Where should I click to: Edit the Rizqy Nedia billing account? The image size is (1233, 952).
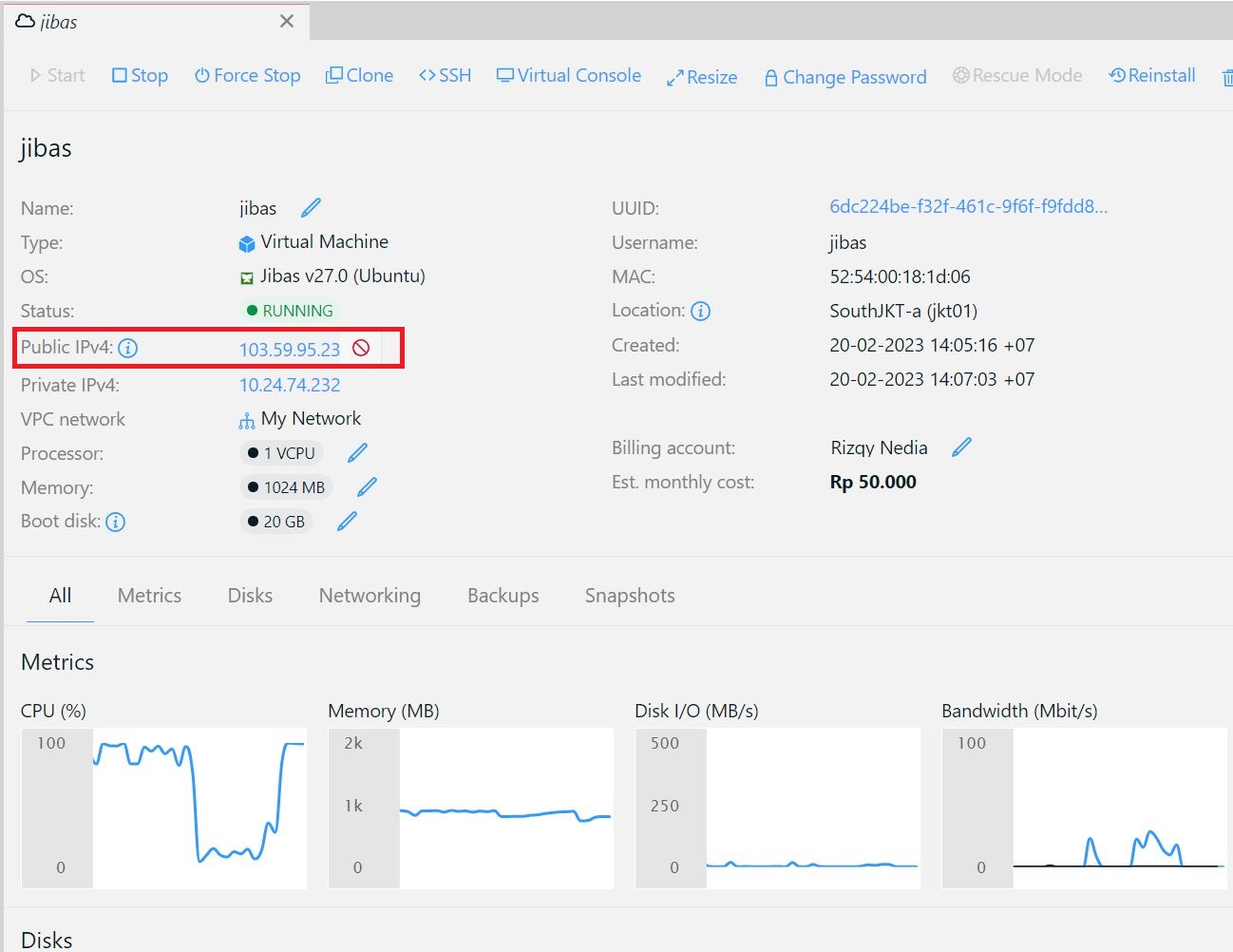click(x=961, y=447)
